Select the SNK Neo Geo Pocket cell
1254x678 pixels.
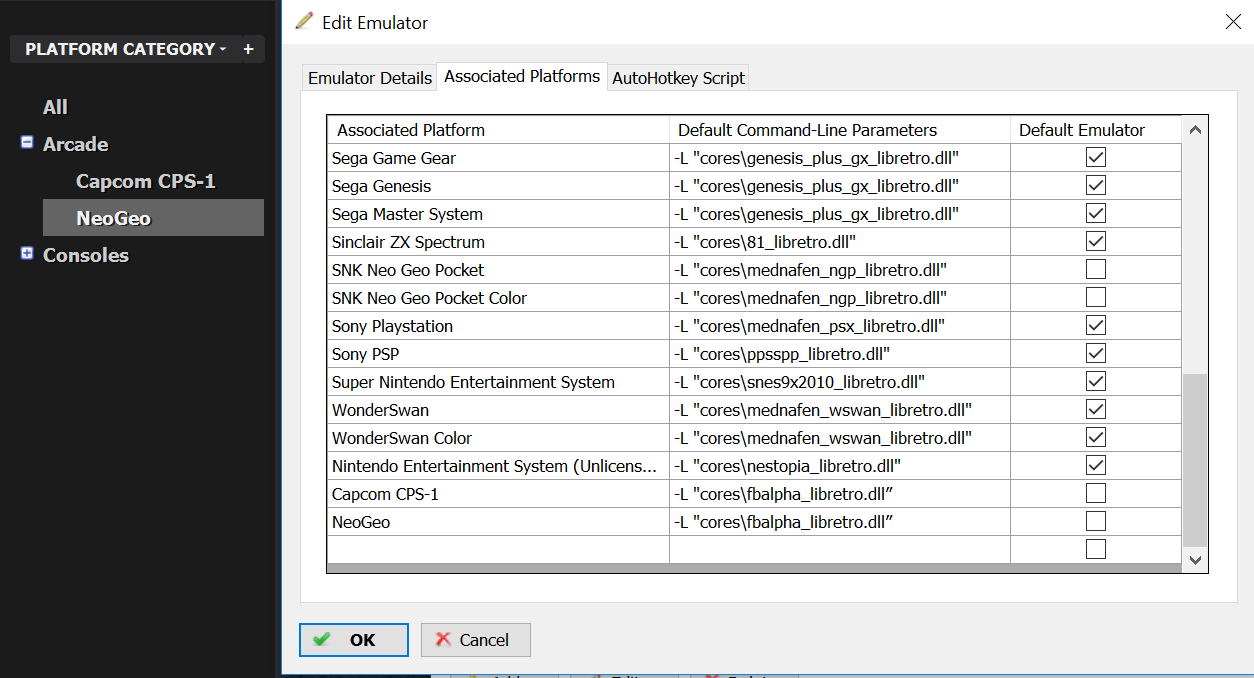click(498, 269)
